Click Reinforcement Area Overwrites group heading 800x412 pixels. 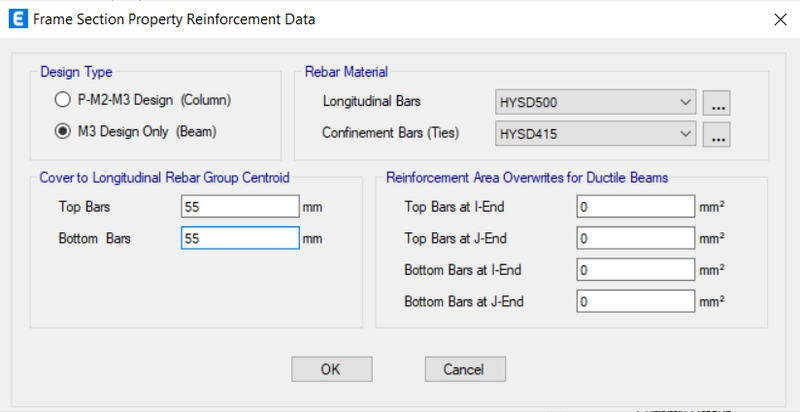coord(527,177)
